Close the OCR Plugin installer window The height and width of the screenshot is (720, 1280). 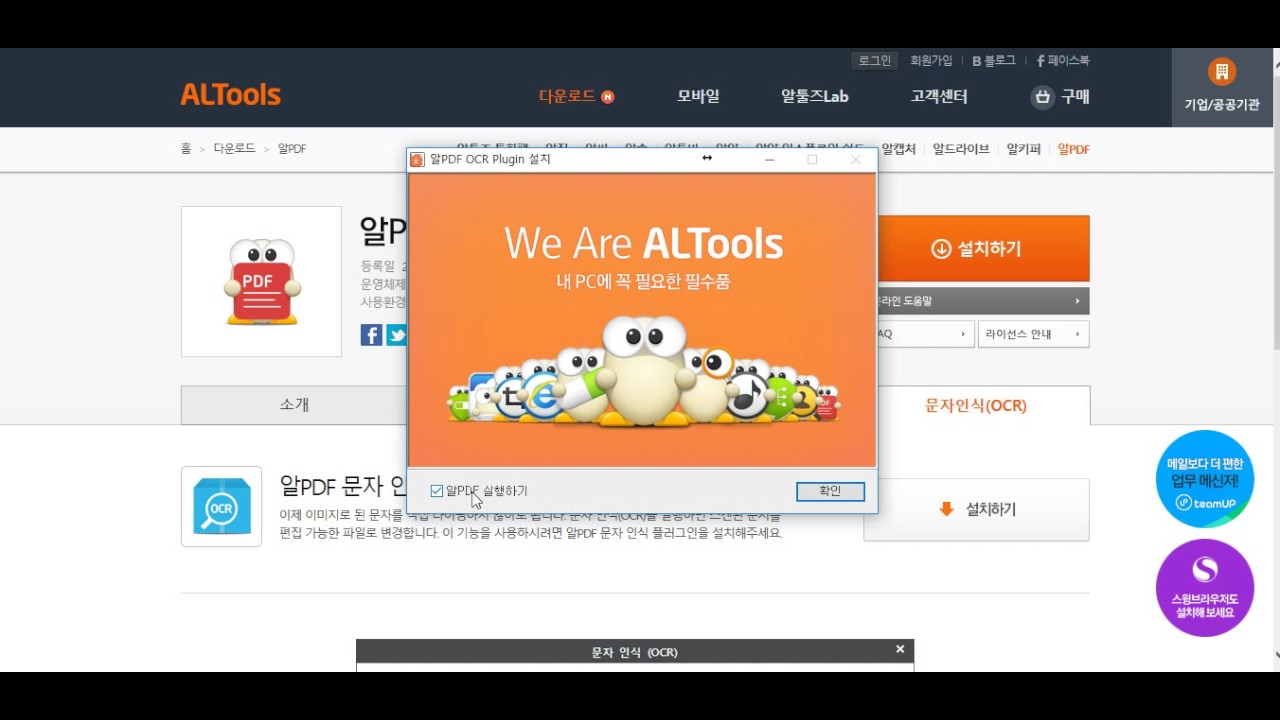coord(856,159)
